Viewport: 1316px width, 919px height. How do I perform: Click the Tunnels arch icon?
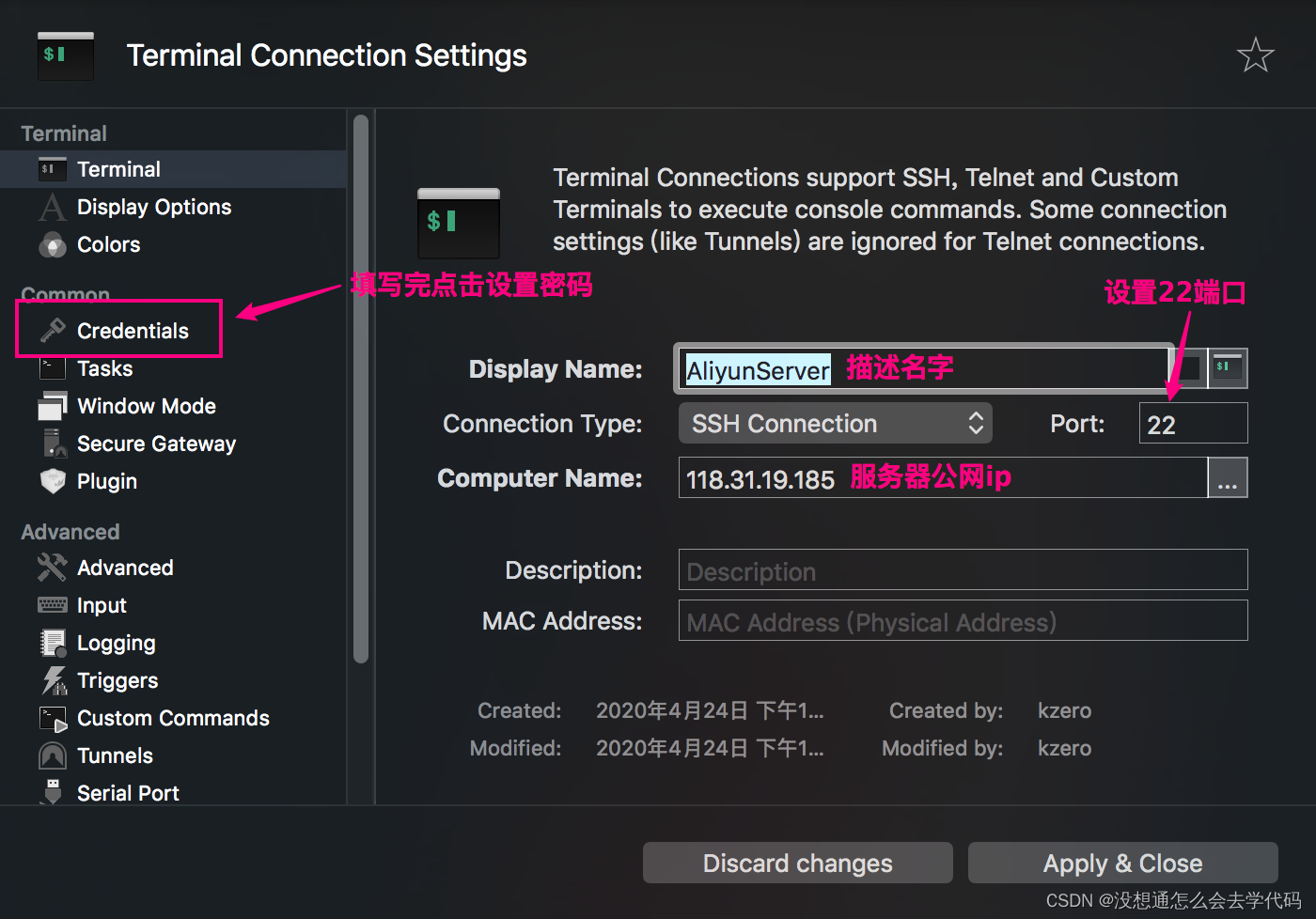point(52,755)
